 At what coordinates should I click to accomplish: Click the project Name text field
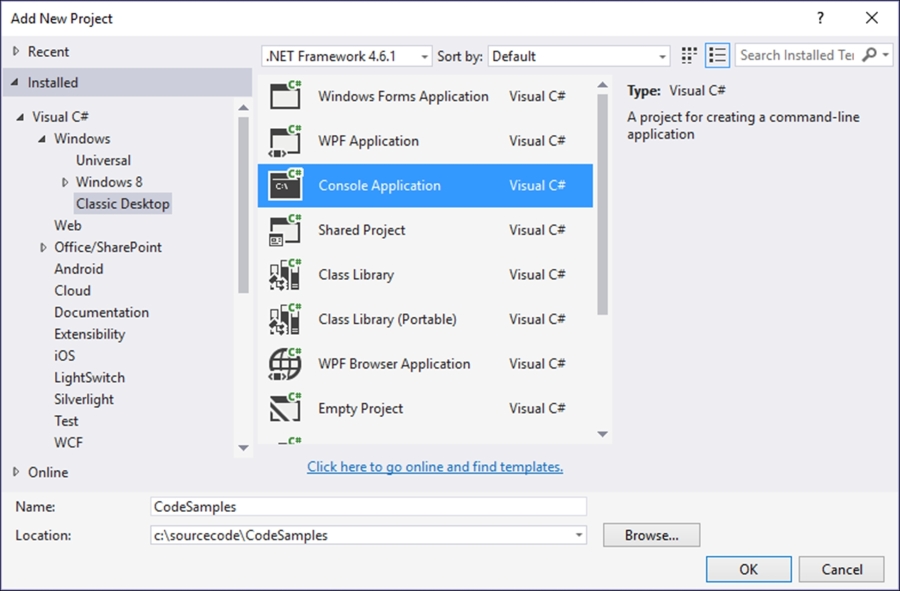point(367,507)
